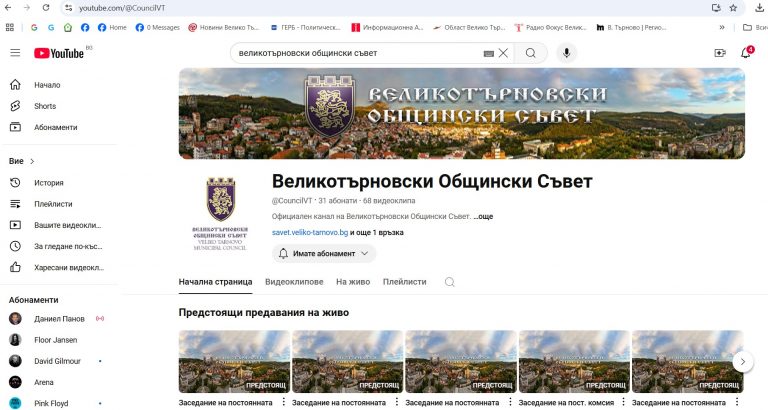Open the on-screen keyboard in search
This screenshot has width=768, height=410.
(x=488, y=53)
